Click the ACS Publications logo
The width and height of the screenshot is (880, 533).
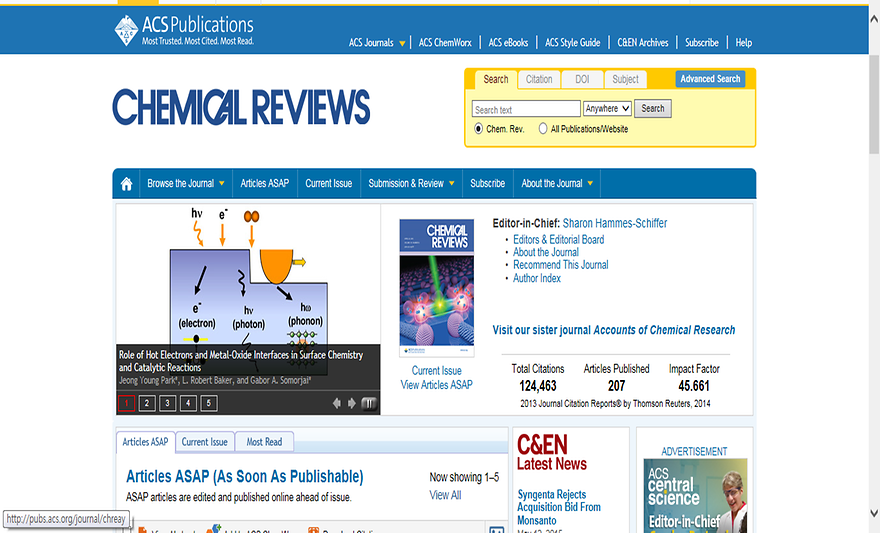(x=184, y=30)
